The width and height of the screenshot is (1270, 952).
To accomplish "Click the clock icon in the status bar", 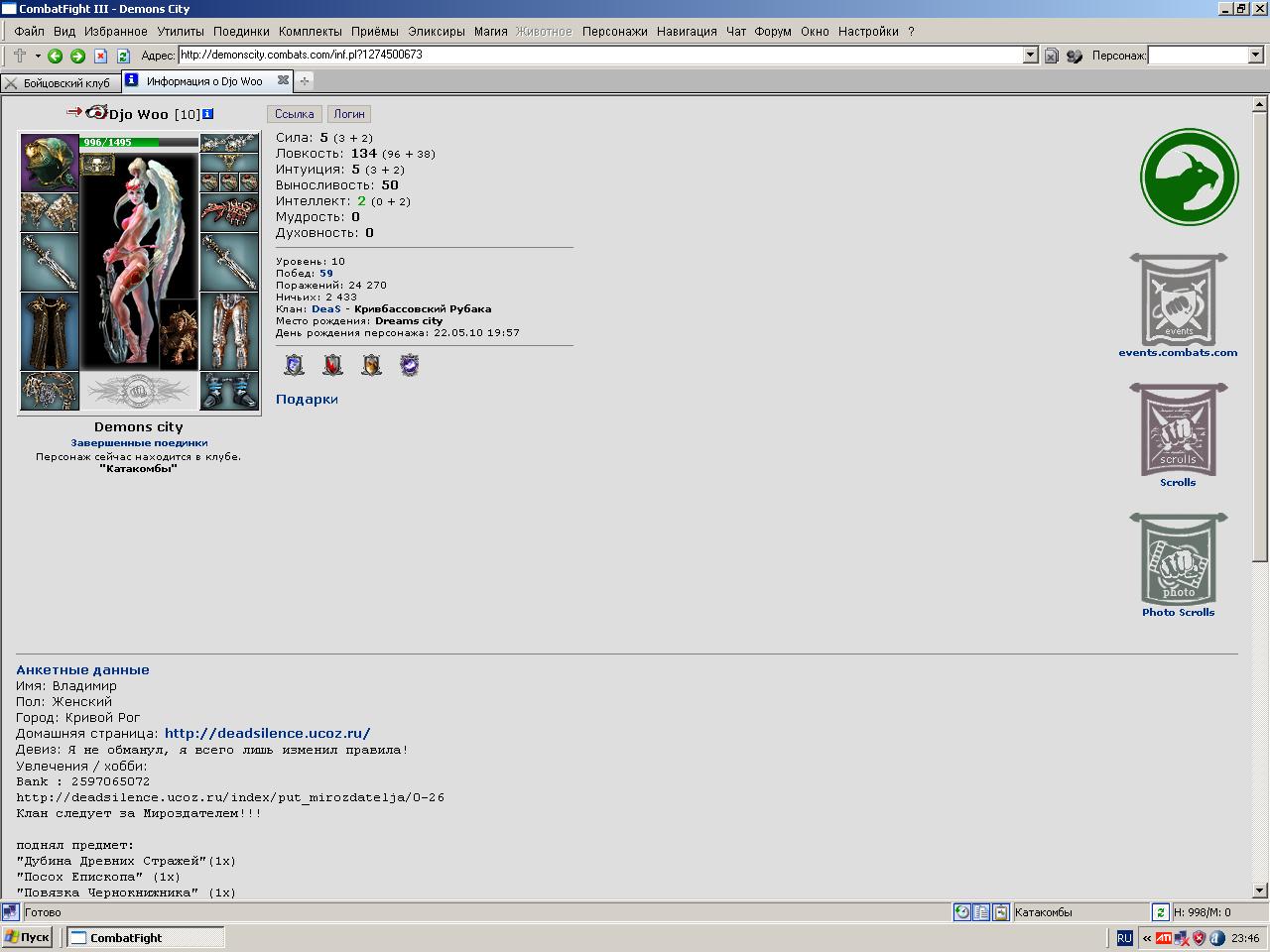I will 961,912.
